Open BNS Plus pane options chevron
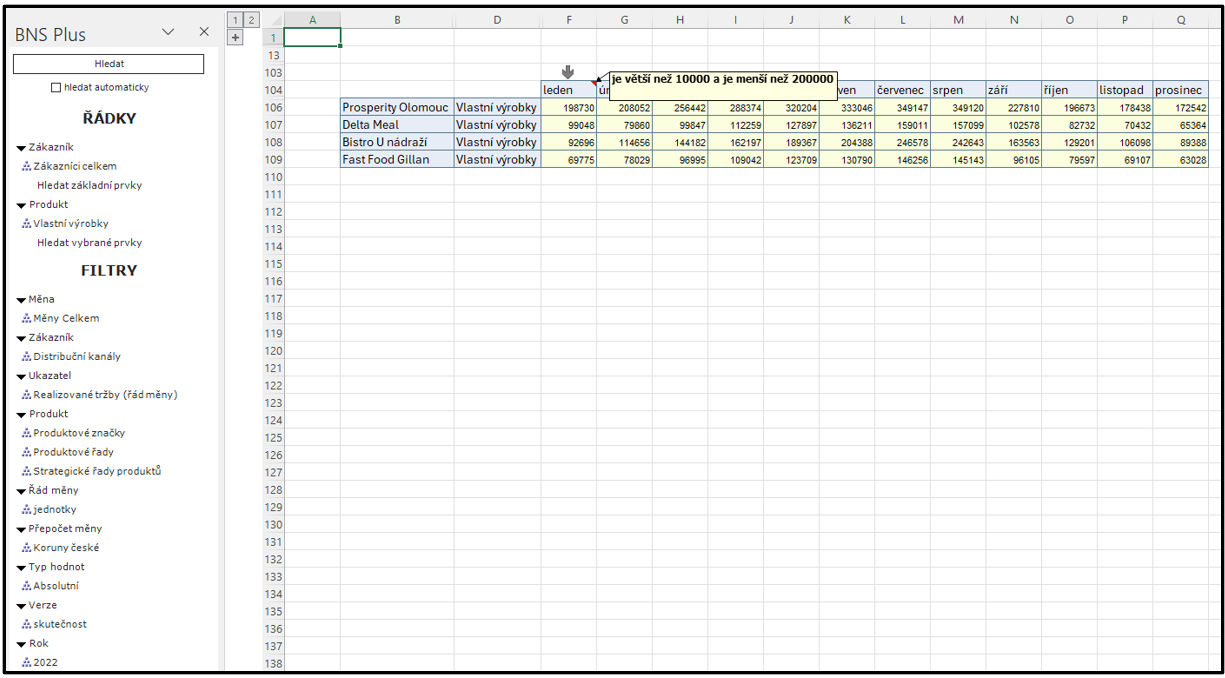 [x=168, y=32]
